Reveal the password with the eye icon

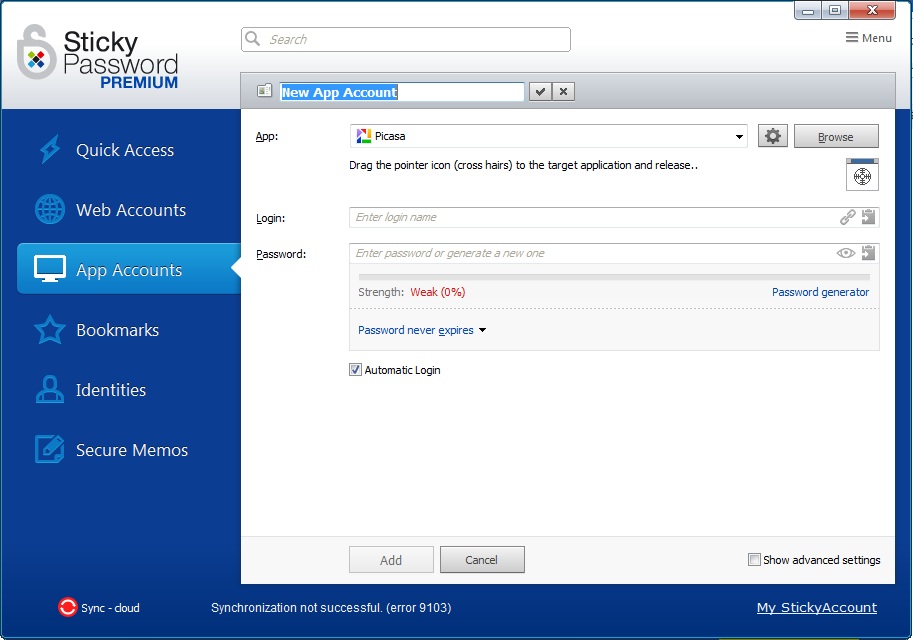click(846, 253)
